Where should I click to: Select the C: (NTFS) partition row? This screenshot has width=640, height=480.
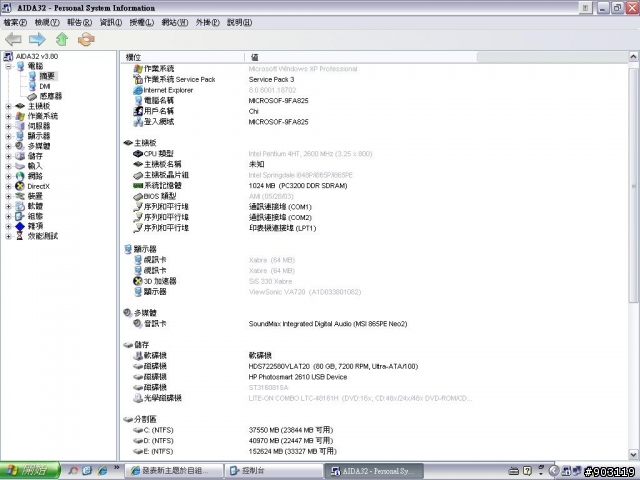click(x=158, y=430)
